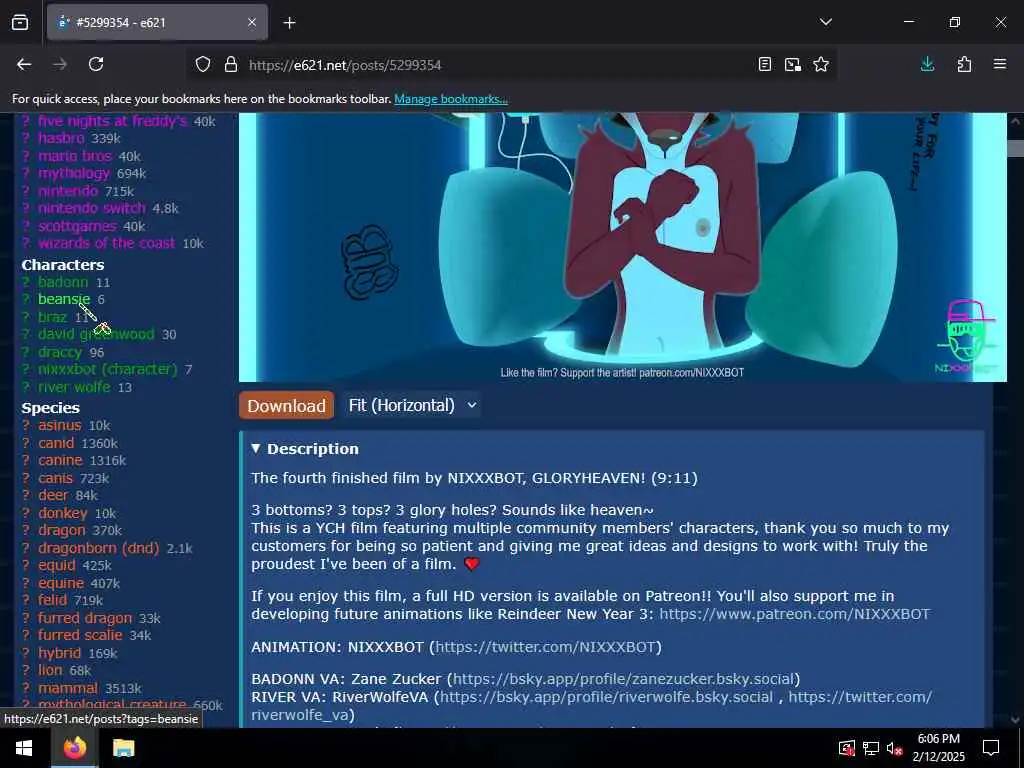Open riverwolfe.bsky.social profile link
Viewport: 1024px width, 768px height.
pos(606,697)
